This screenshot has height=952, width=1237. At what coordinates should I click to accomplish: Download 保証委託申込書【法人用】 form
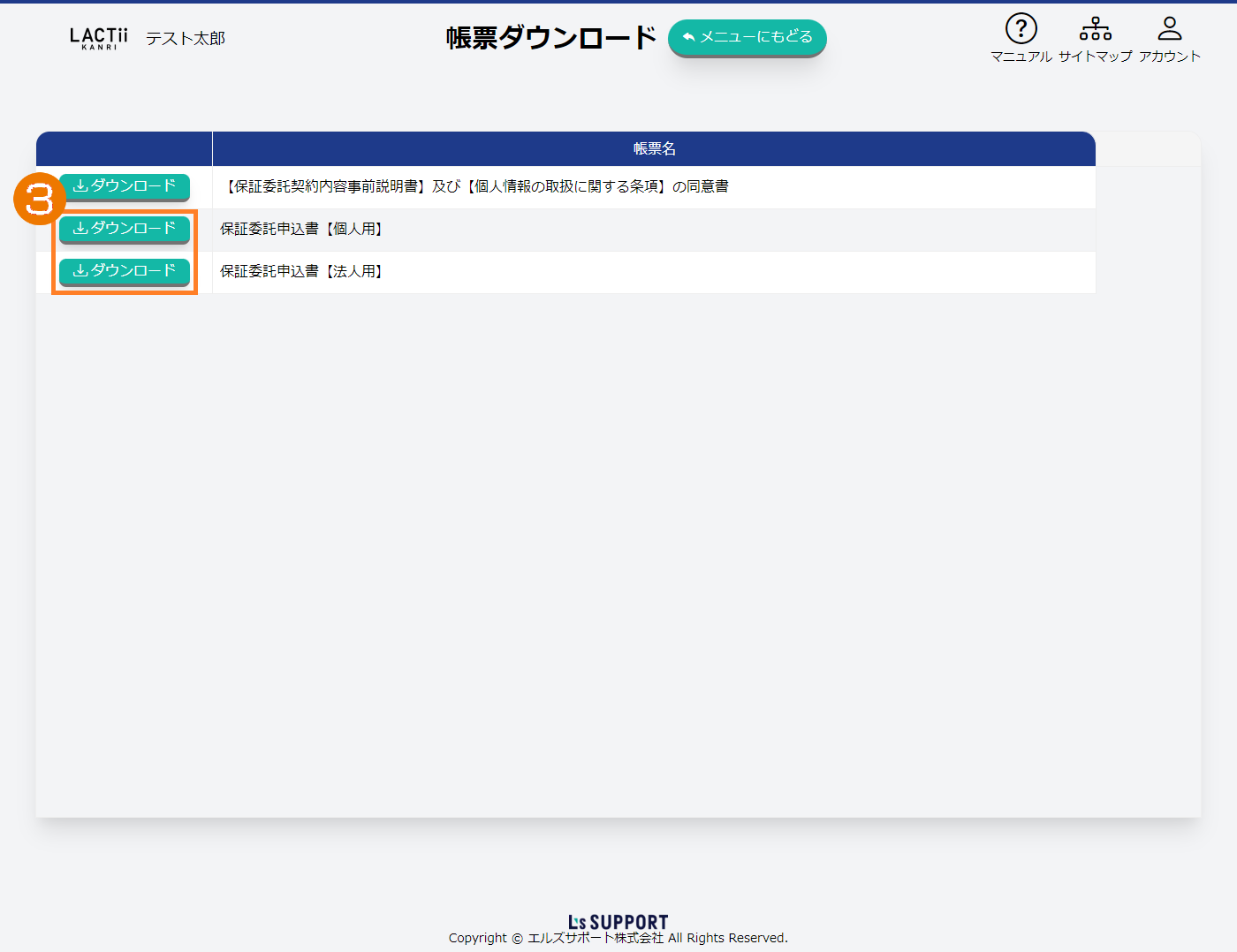(125, 271)
